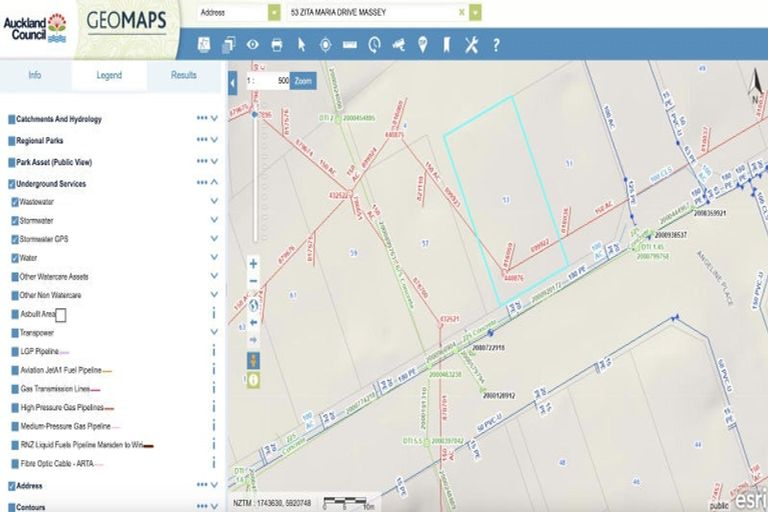Enable the Transpower layer checkbox
This screenshot has width=768, height=512.
point(15,333)
